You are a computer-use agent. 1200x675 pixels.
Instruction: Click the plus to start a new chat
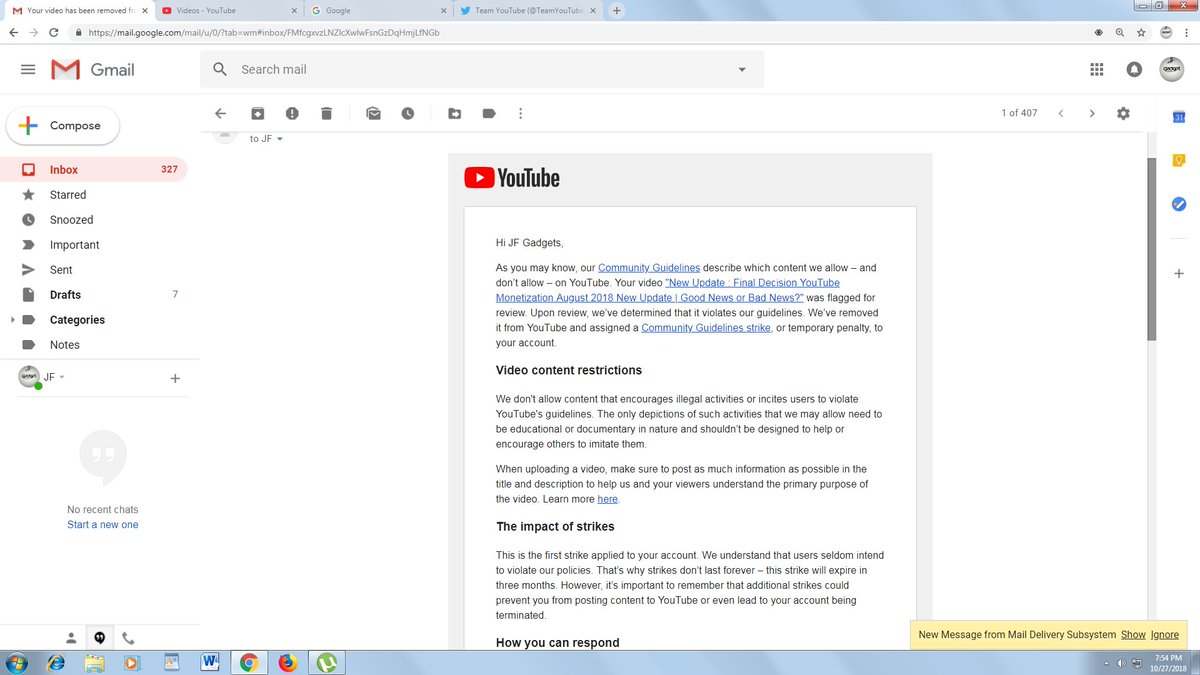(175, 378)
